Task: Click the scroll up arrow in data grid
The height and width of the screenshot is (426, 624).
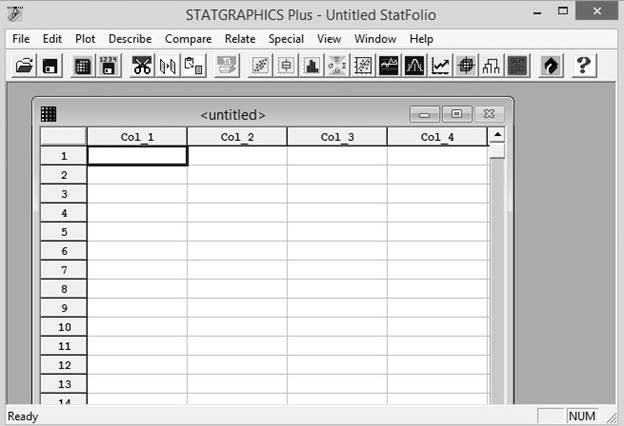Action: coord(497,135)
